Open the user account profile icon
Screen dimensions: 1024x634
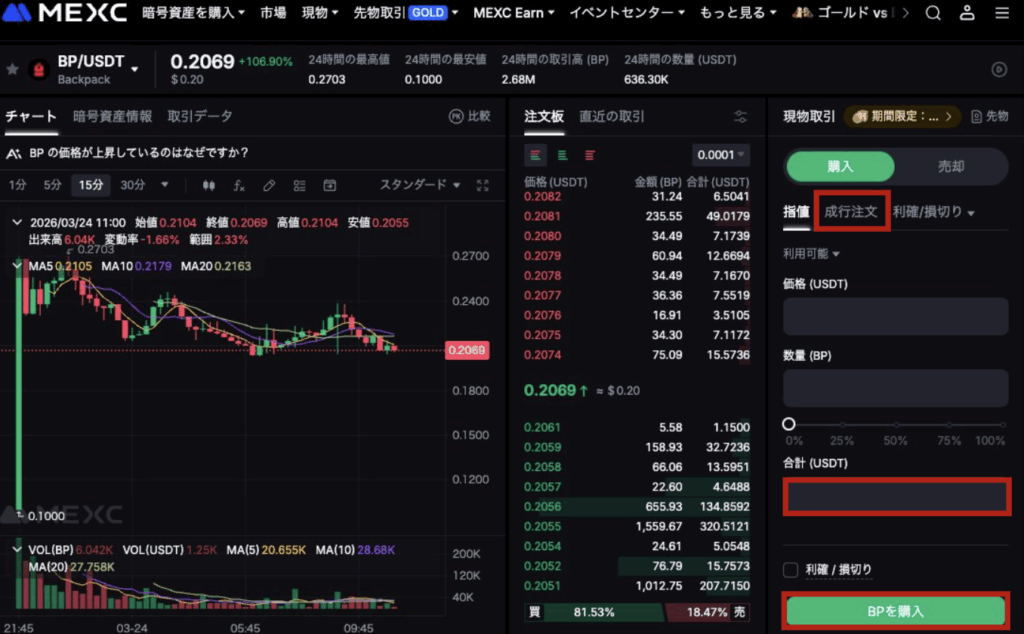coord(967,13)
